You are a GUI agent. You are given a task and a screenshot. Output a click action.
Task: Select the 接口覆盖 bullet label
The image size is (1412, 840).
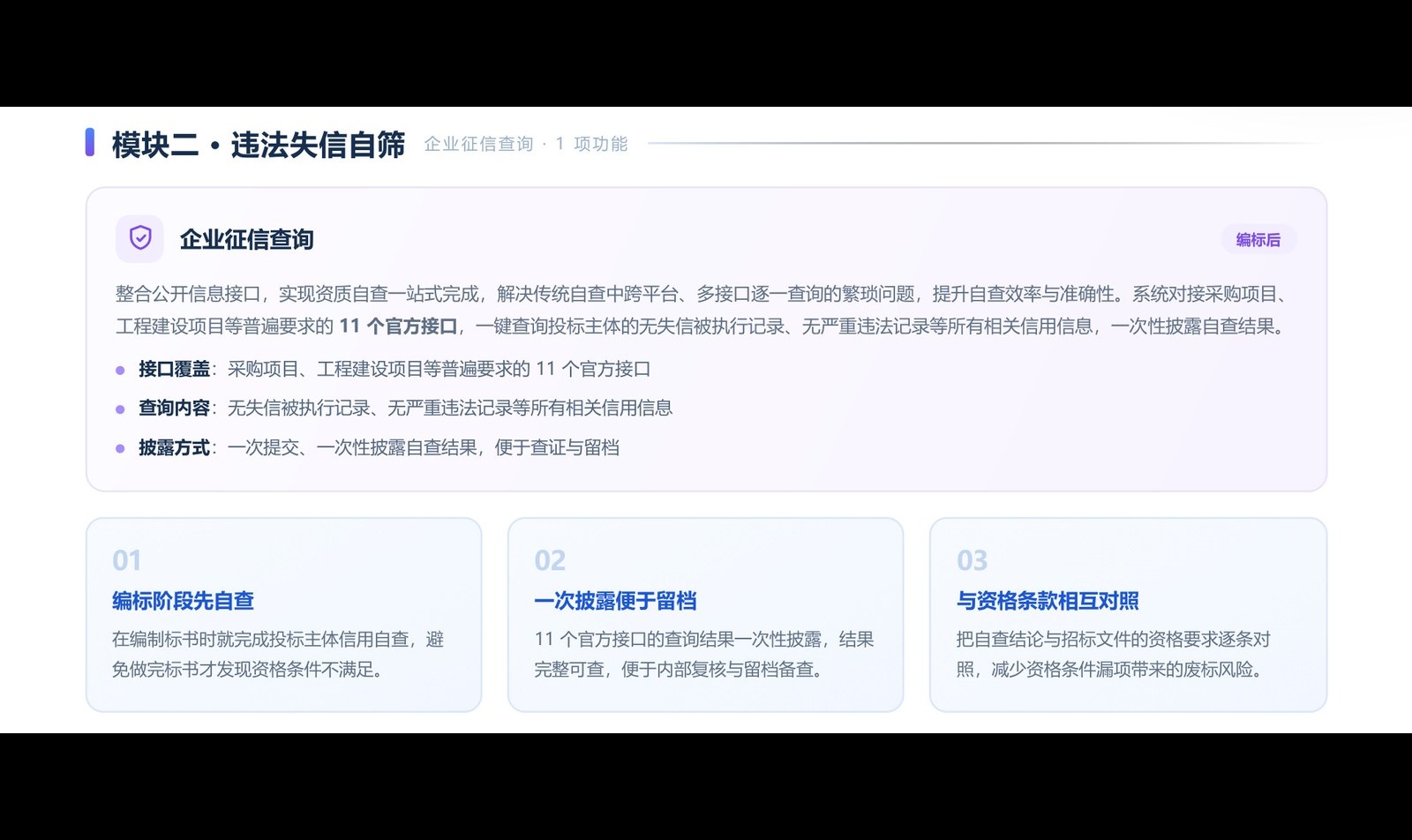coord(175,369)
